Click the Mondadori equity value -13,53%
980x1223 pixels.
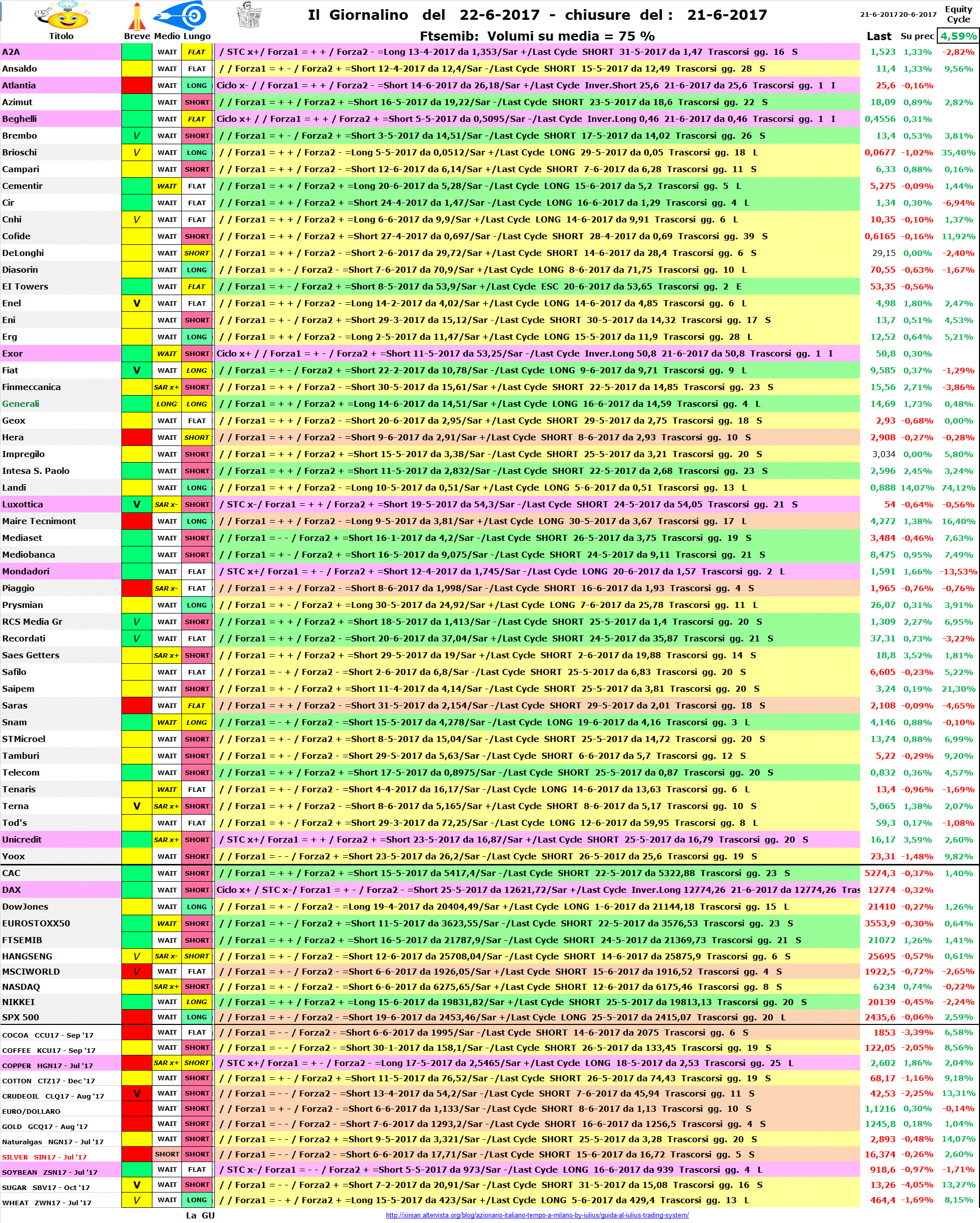pyautogui.click(x=959, y=571)
